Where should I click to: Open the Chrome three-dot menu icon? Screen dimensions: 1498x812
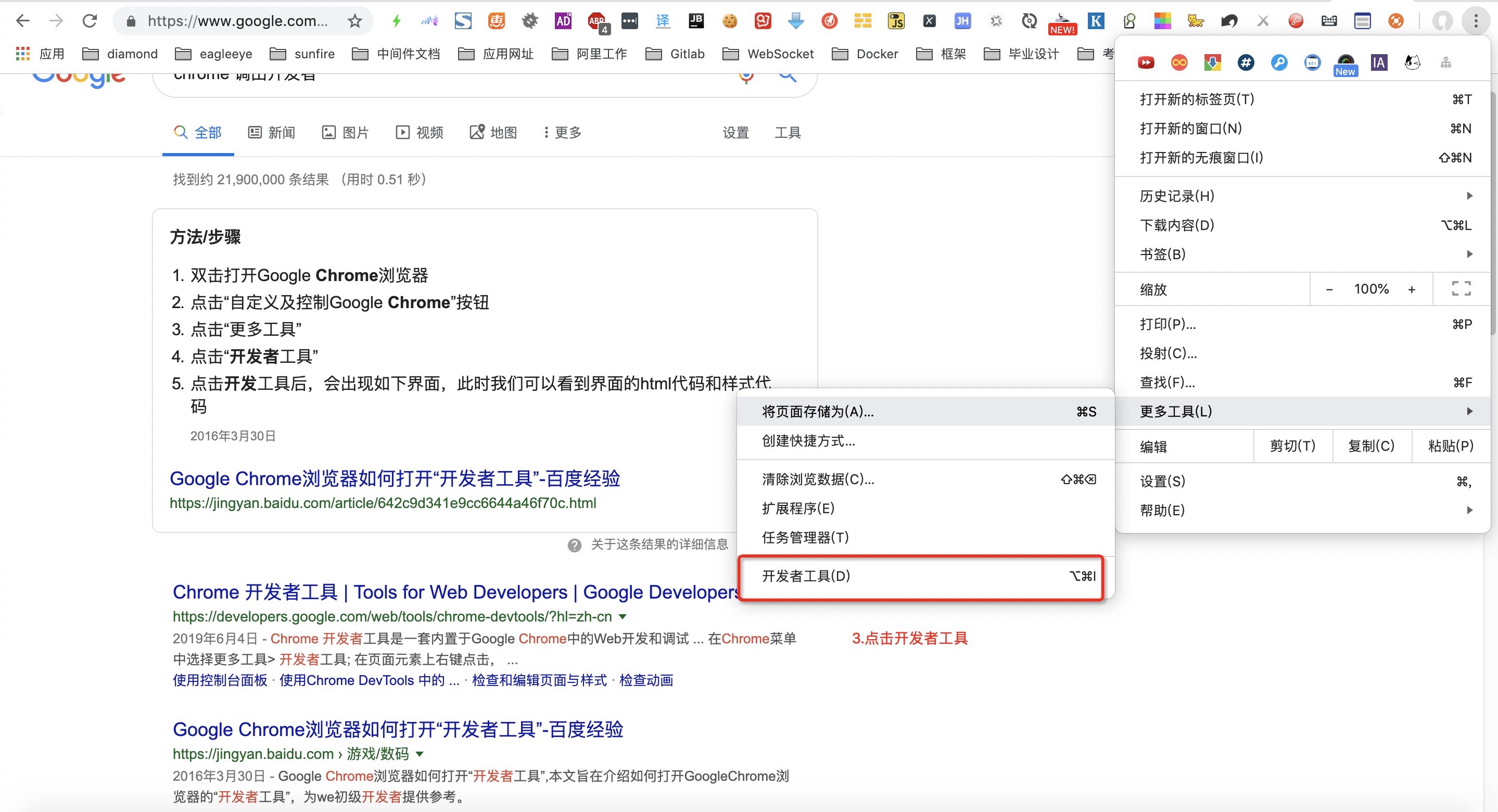(x=1475, y=21)
